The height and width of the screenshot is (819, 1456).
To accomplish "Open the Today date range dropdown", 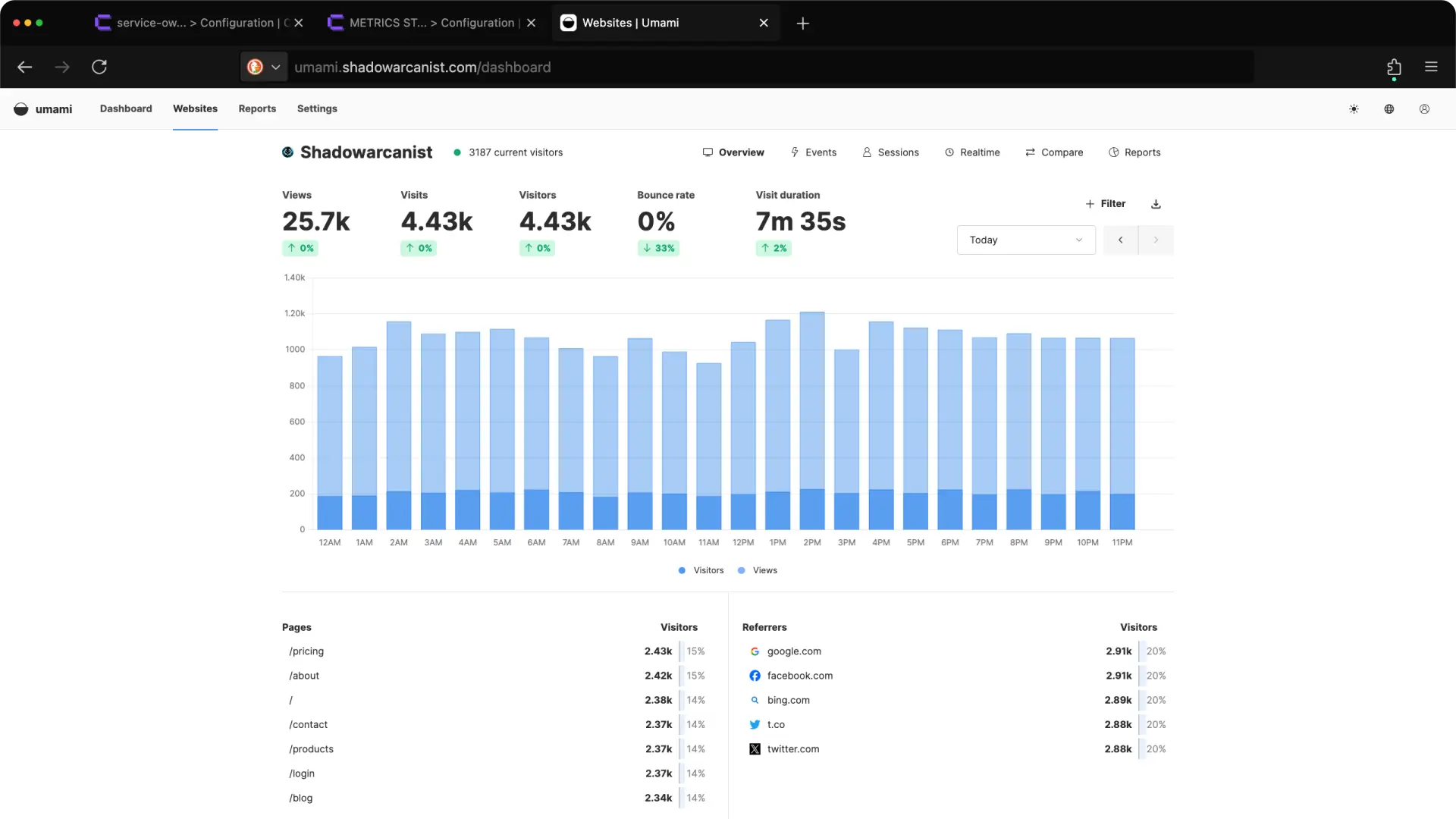I will [1026, 240].
